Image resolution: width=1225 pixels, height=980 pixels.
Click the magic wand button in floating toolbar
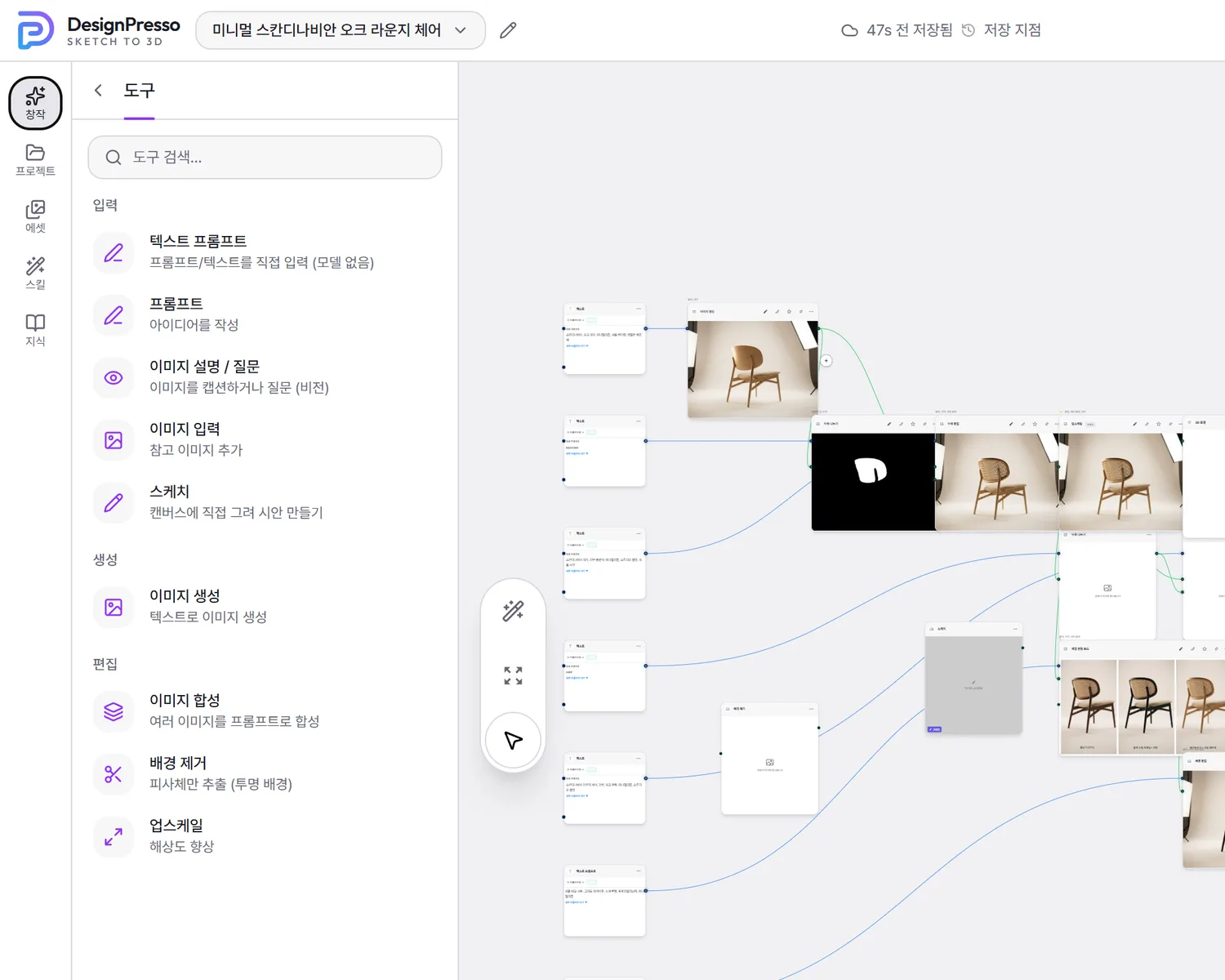click(x=513, y=611)
